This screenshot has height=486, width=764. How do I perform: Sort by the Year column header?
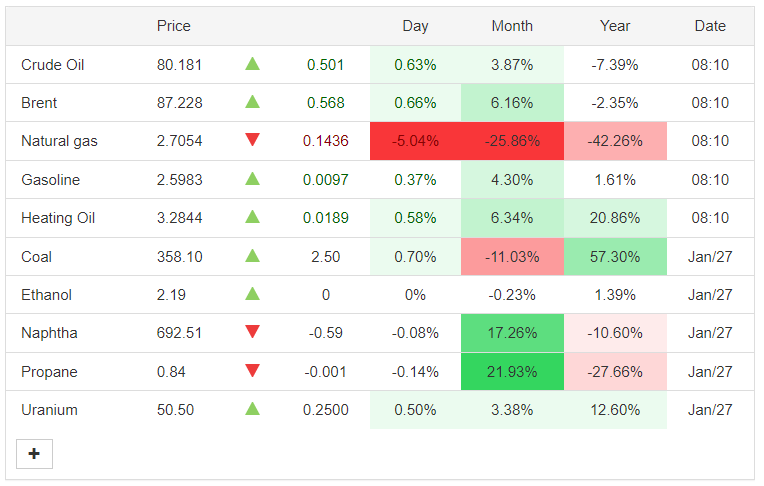[615, 26]
